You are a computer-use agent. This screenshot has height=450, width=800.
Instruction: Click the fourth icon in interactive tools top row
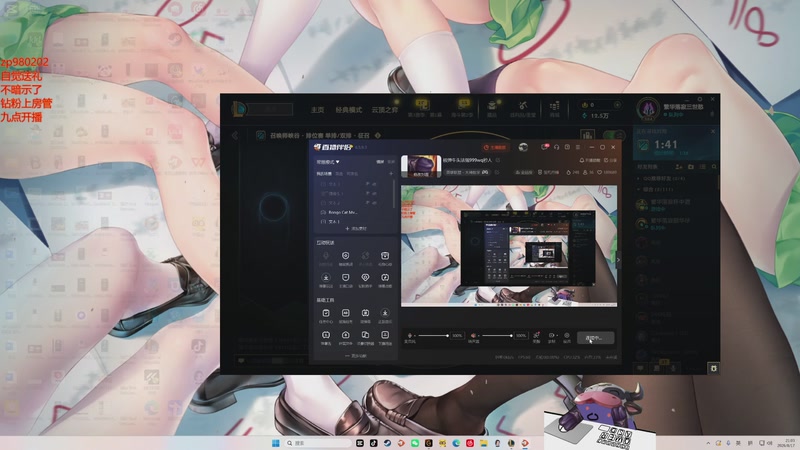tap(385, 256)
